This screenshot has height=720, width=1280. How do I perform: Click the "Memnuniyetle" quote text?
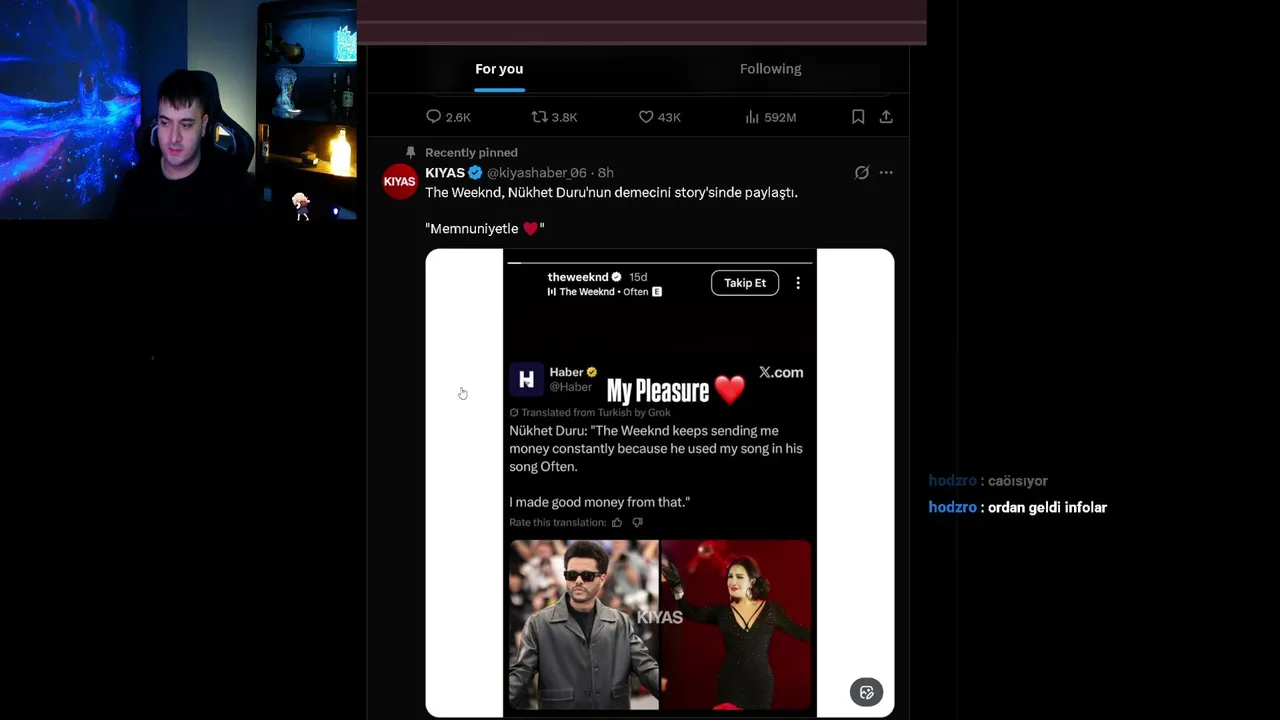coord(485,229)
